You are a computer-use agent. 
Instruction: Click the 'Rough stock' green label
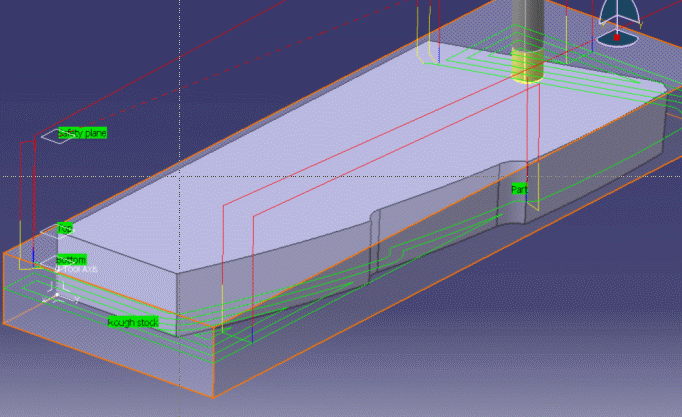point(133,322)
